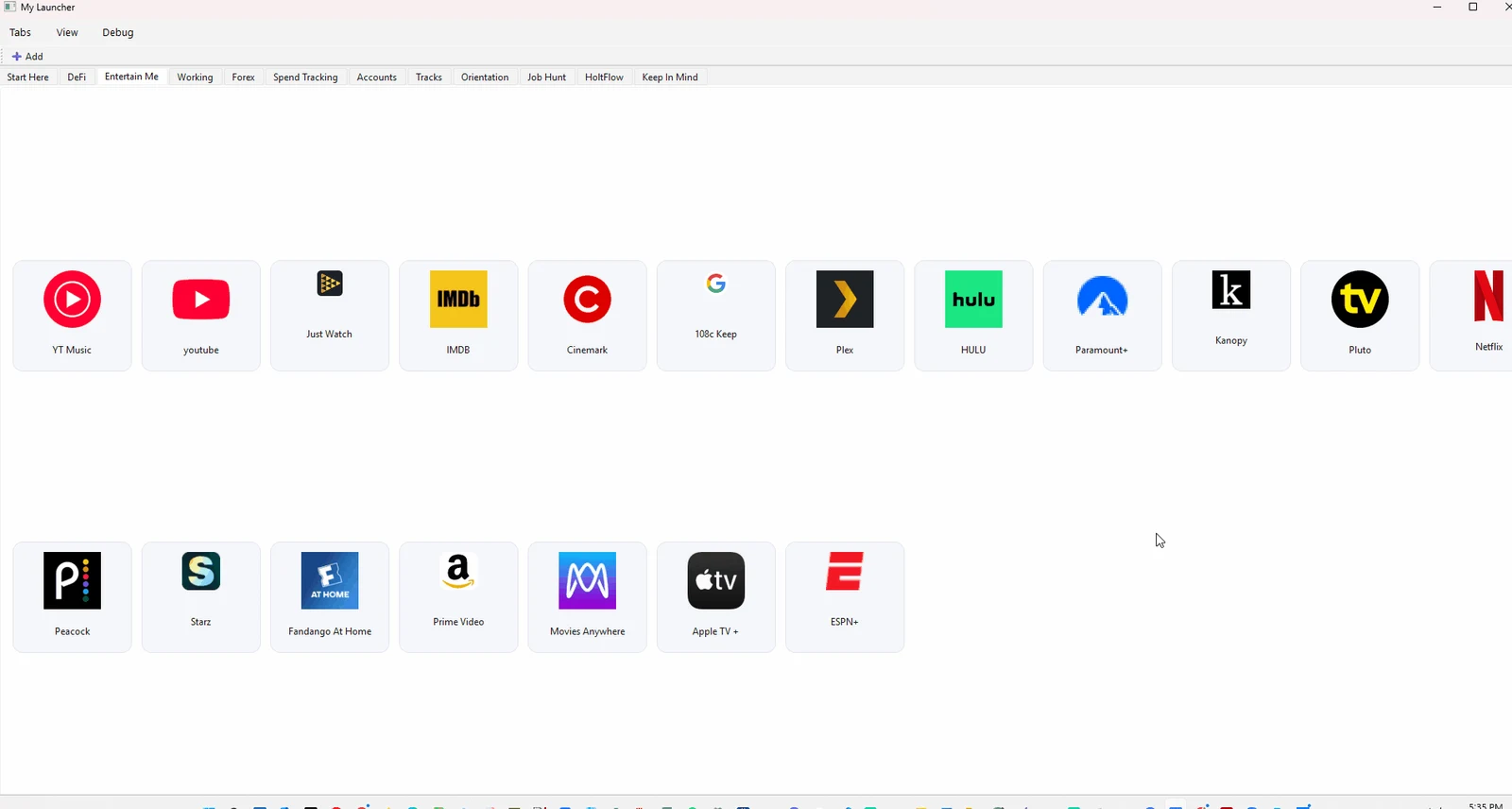The image size is (1512, 809).
Task: Open the YT Music launcher icon
Action: point(72,316)
